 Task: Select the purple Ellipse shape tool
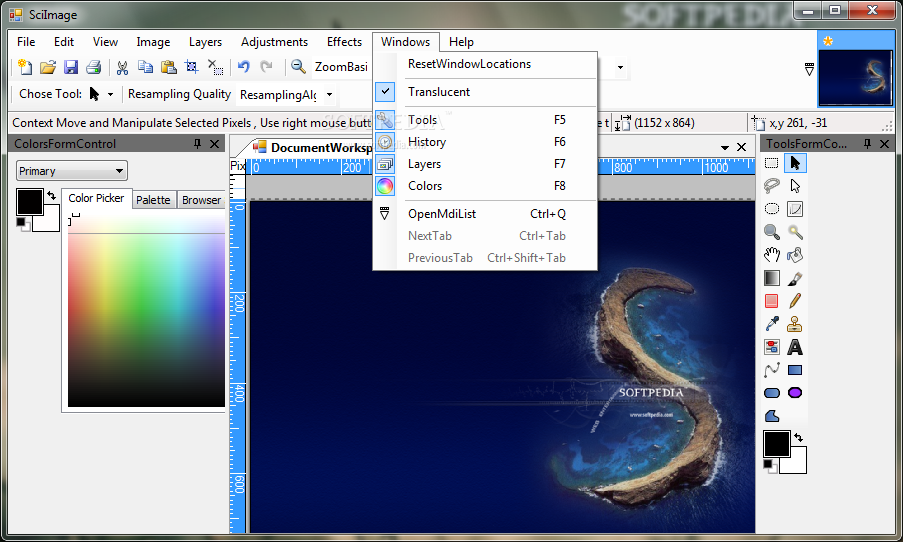pyautogui.click(x=795, y=393)
